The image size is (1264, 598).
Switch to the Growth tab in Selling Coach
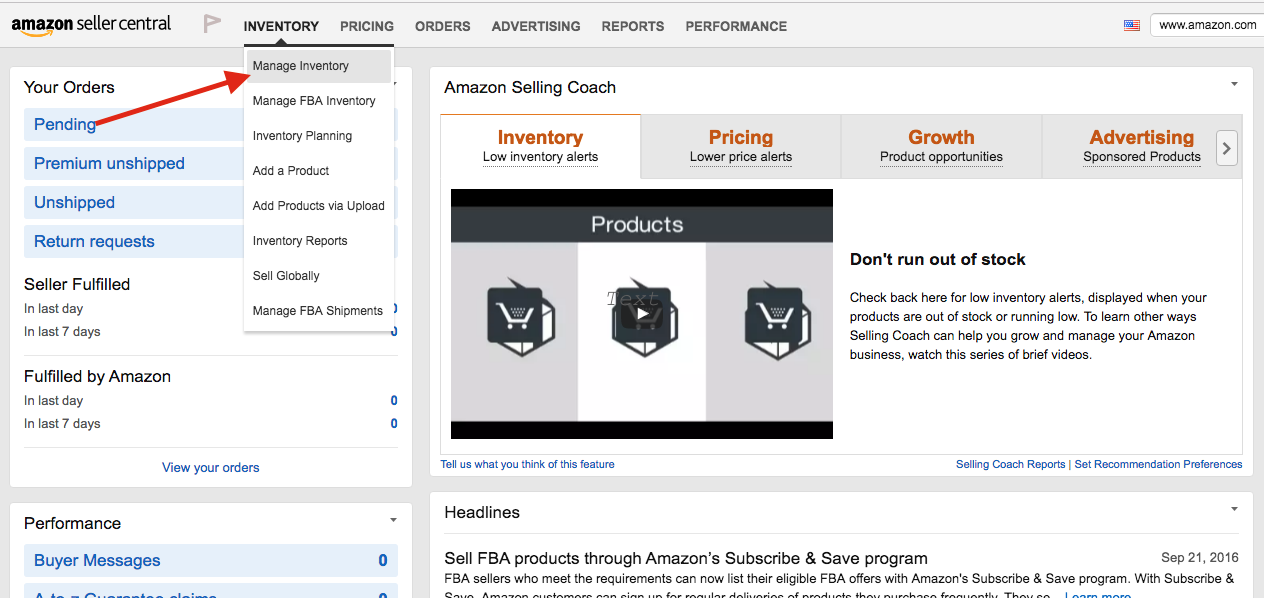point(941,146)
